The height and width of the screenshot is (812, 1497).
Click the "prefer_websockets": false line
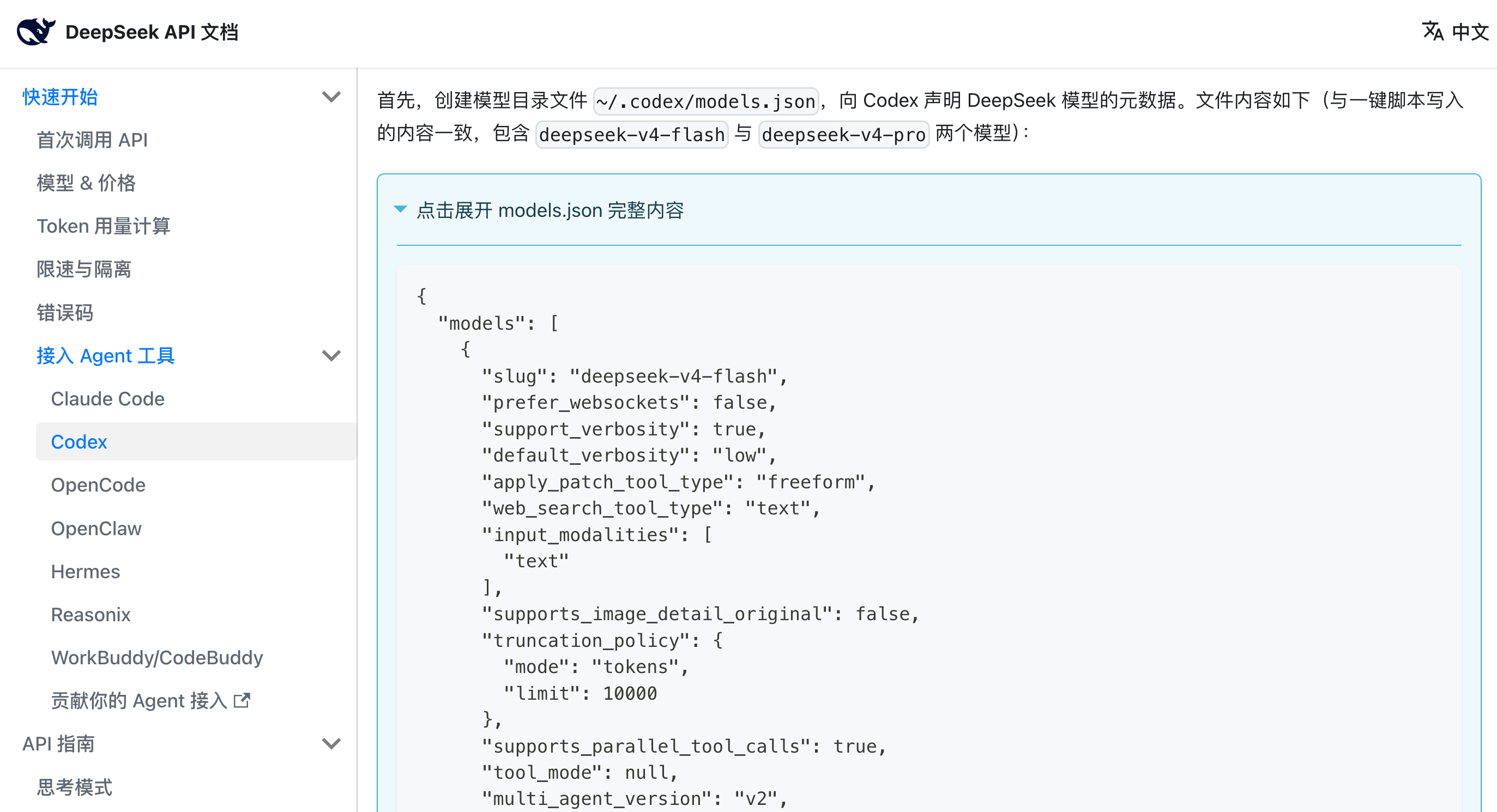point(629,402)
